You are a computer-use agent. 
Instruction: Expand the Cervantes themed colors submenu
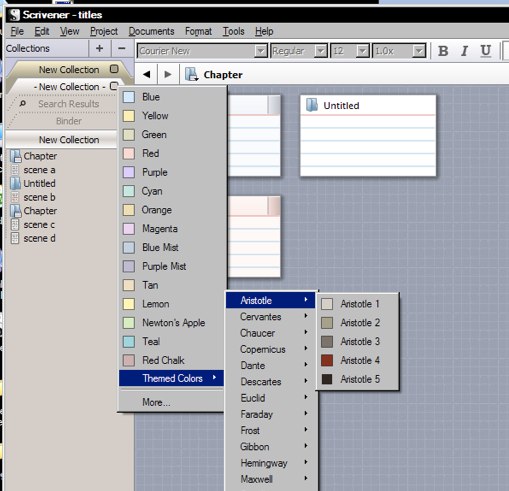[x=271, y=316]
